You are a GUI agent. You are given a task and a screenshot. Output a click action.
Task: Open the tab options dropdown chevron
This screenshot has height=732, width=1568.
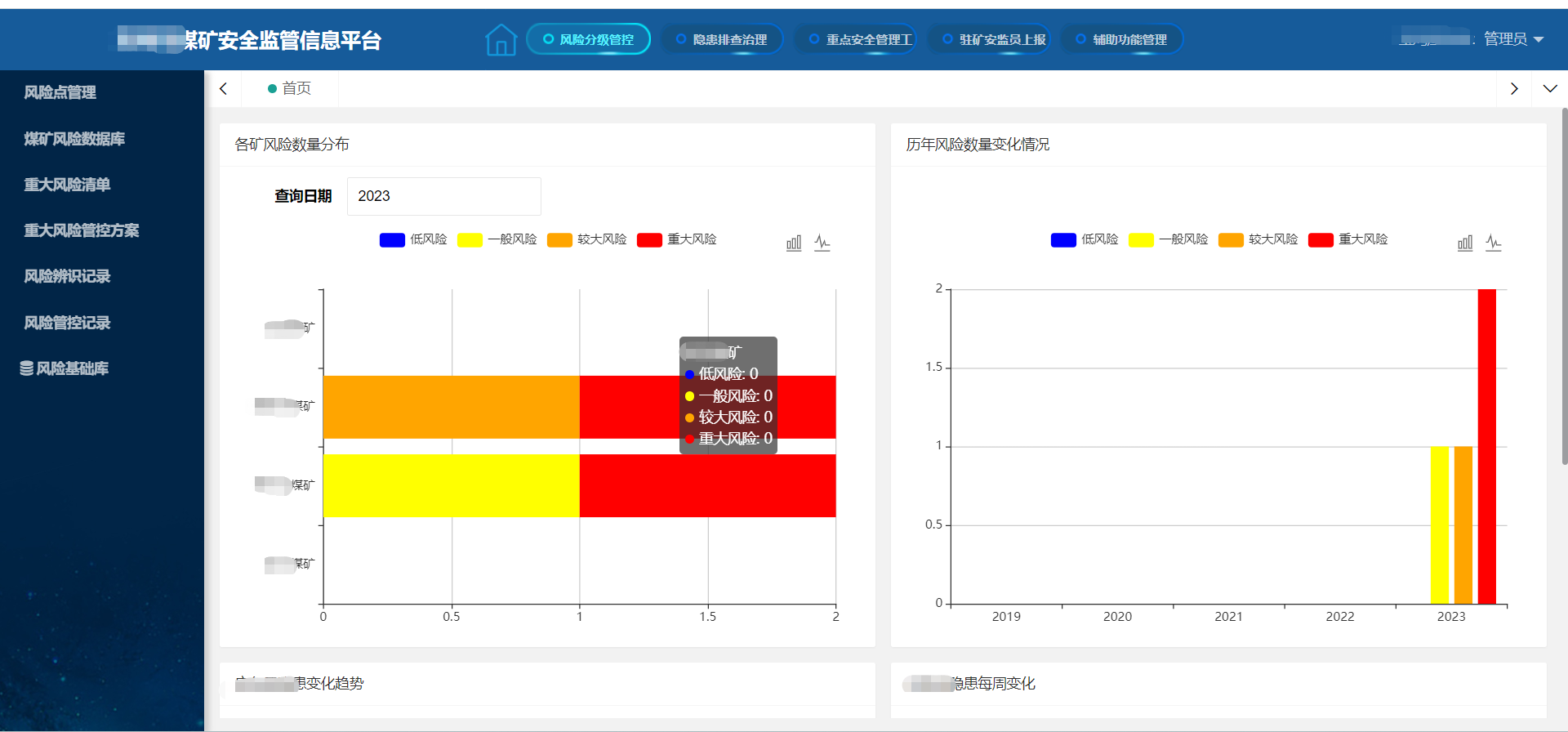pyautogui.click(x=1549, y=88)
